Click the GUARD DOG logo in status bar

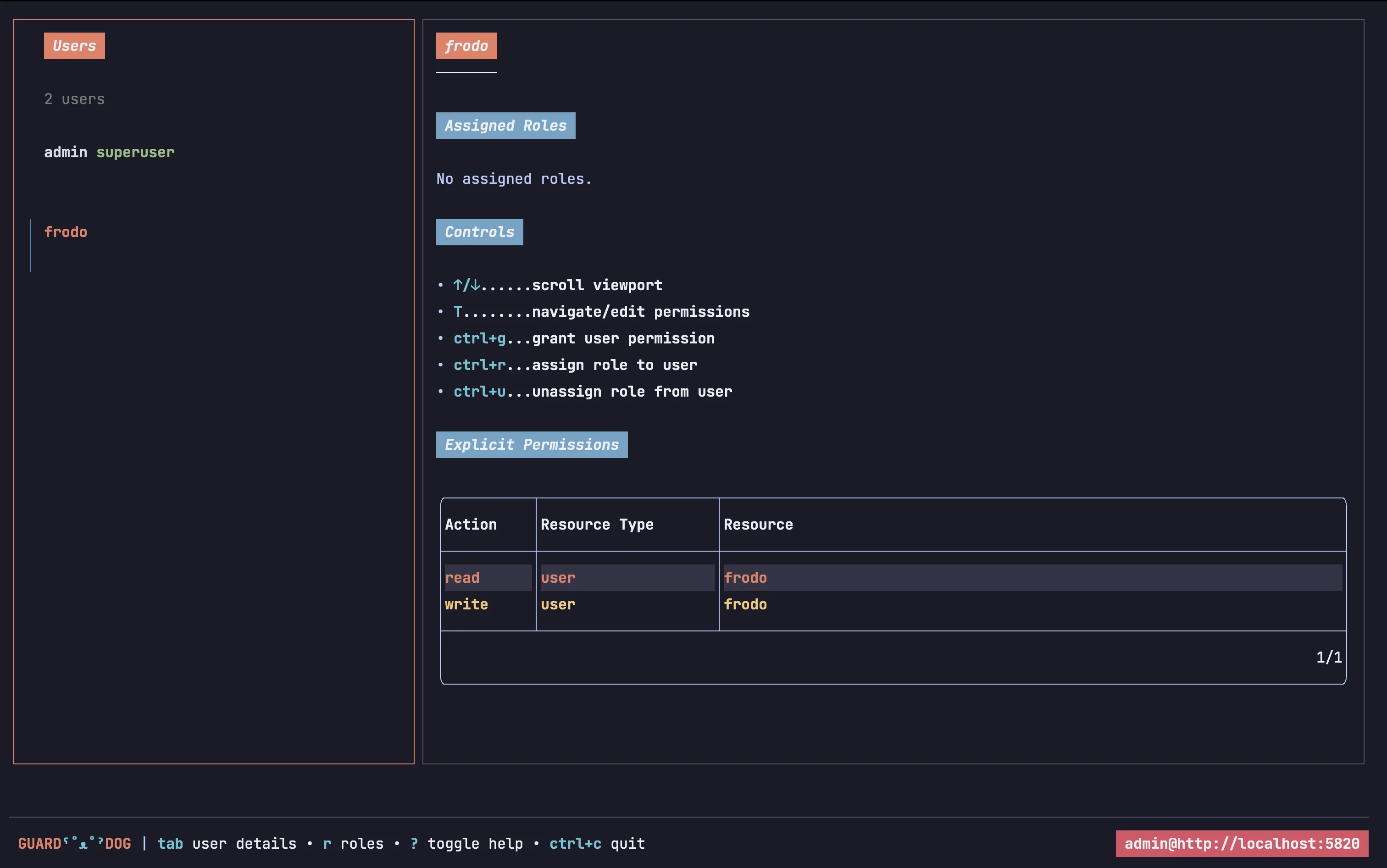74,843
